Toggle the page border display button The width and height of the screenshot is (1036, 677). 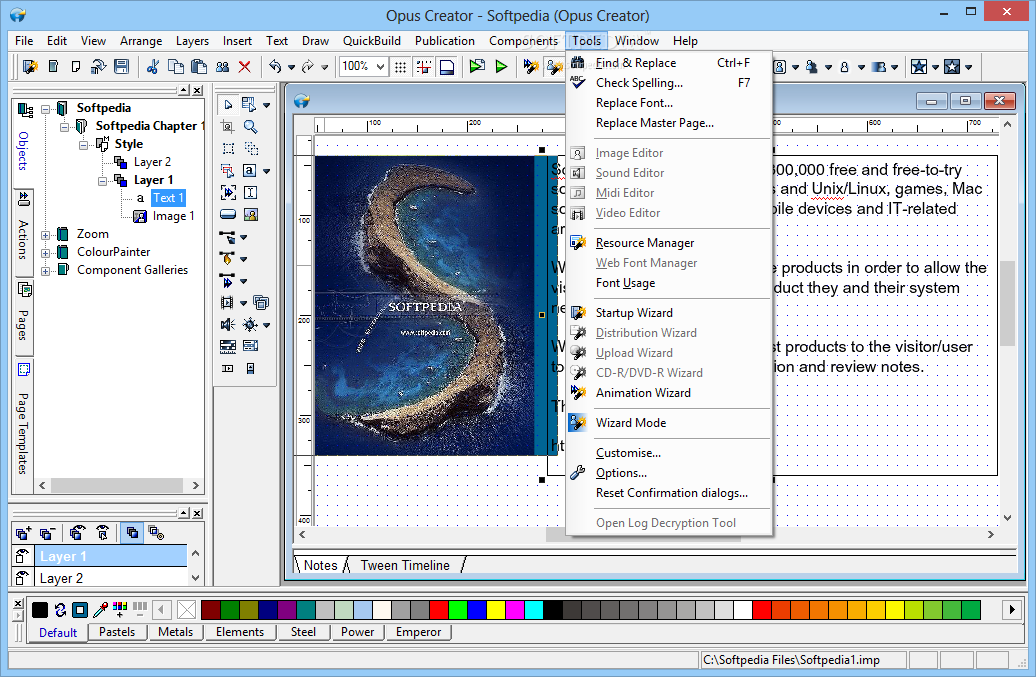pos(447,67)
